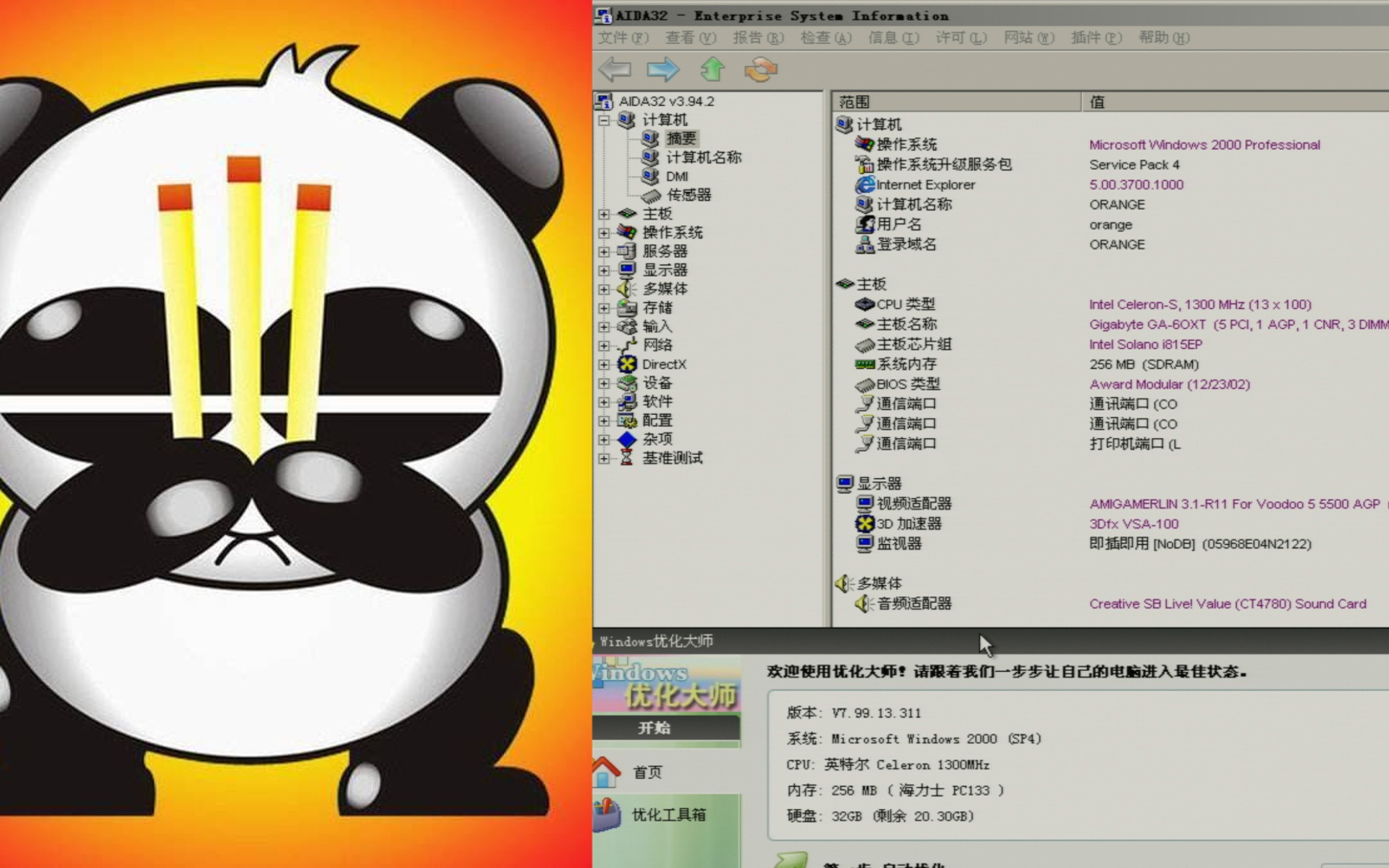This screenshot has width=1389, height=868.
Task: Click the Internet Explorer icon in details list
Action: pyautogui.click(x=865, y=184)
